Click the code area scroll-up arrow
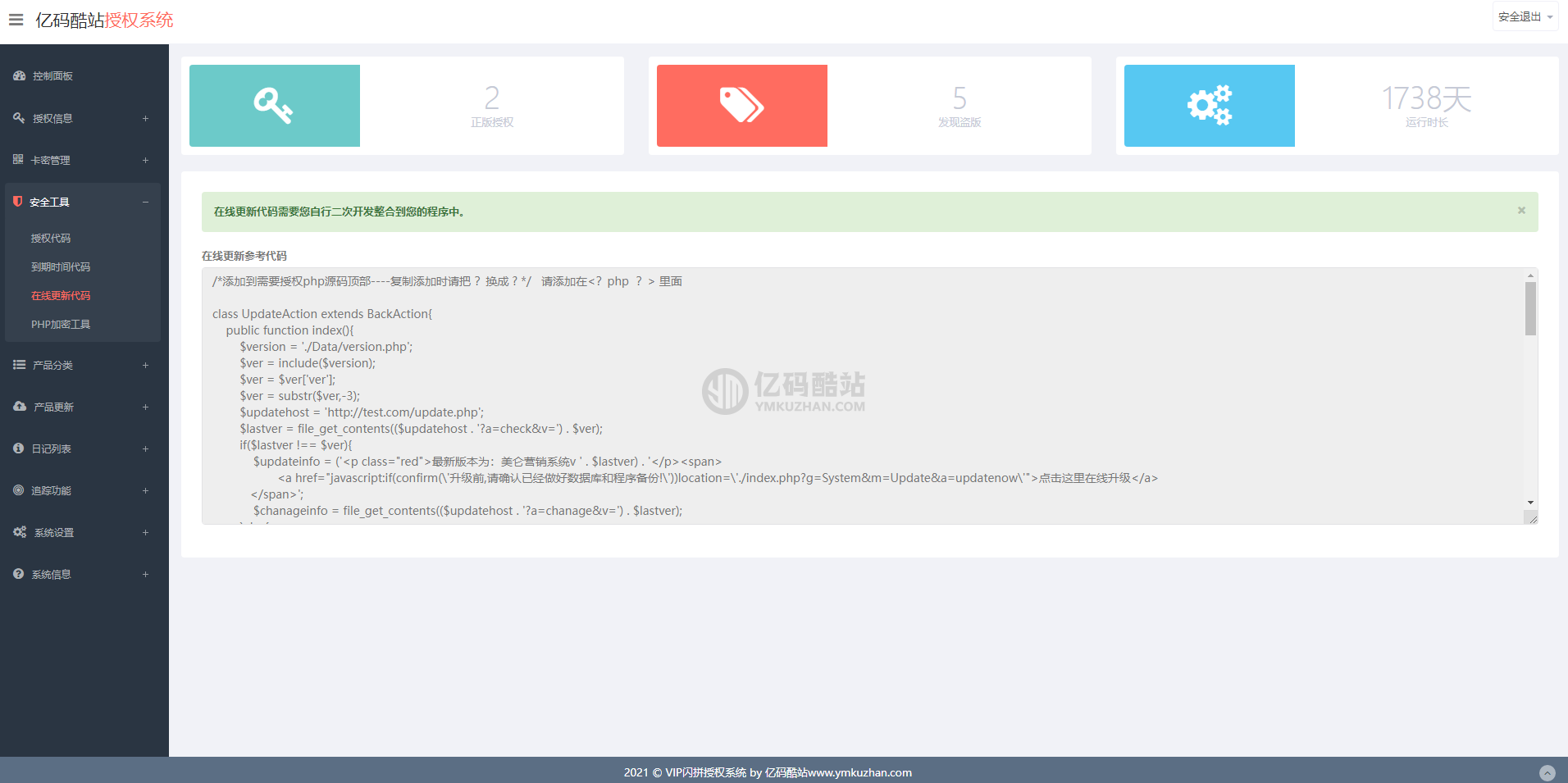The width and height of the screenshot is (1568, 783). tap(1530, 275)
